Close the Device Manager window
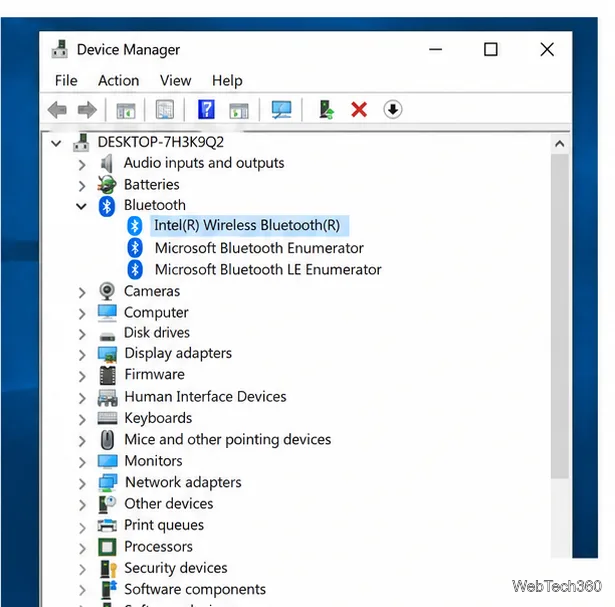Image resolution: width=615 pixels, height=607 pixels. pyautogui.click(x=547, y=49)
